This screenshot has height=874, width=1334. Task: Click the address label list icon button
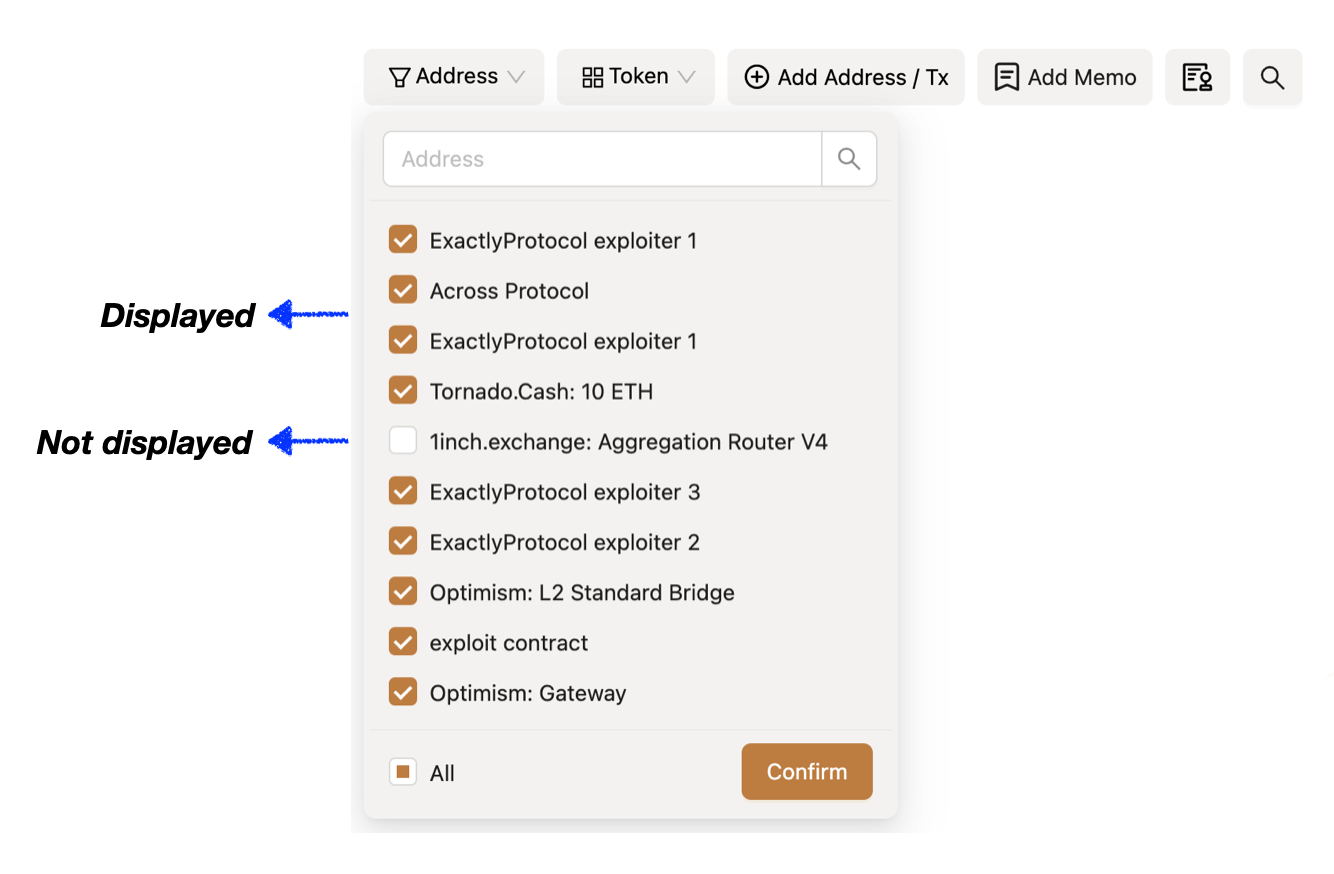click(1197, 78)
